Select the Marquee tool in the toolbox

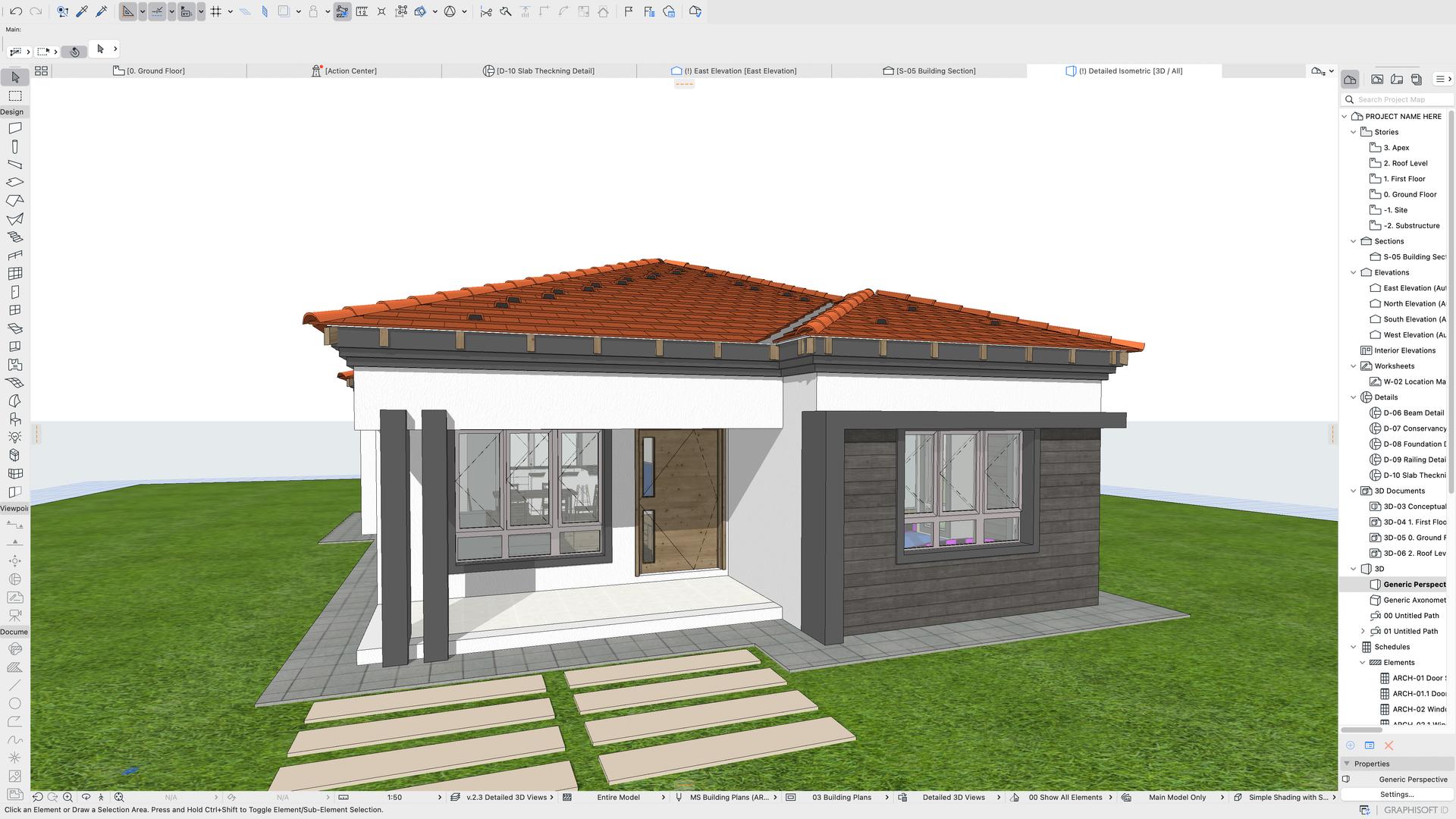point(14,96)
